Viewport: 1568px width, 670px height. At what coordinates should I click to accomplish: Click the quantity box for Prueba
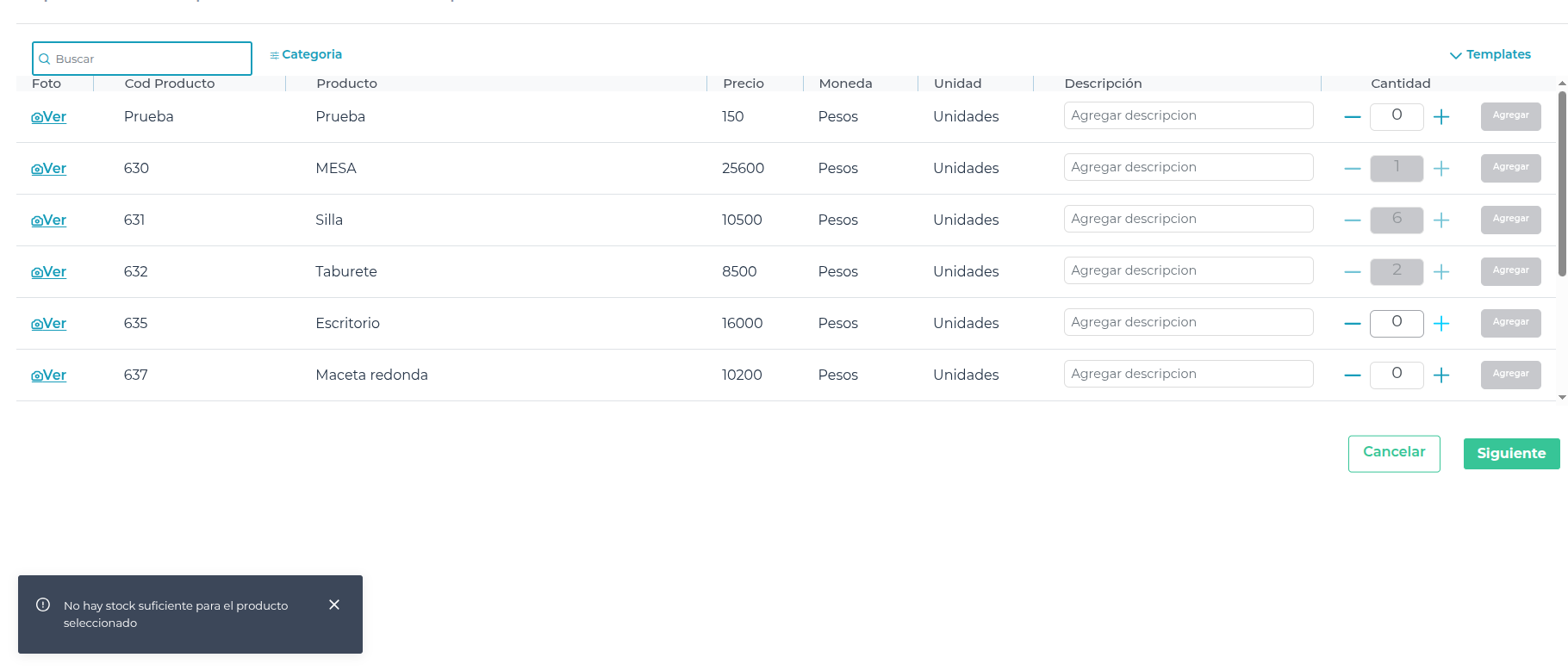1397,115
